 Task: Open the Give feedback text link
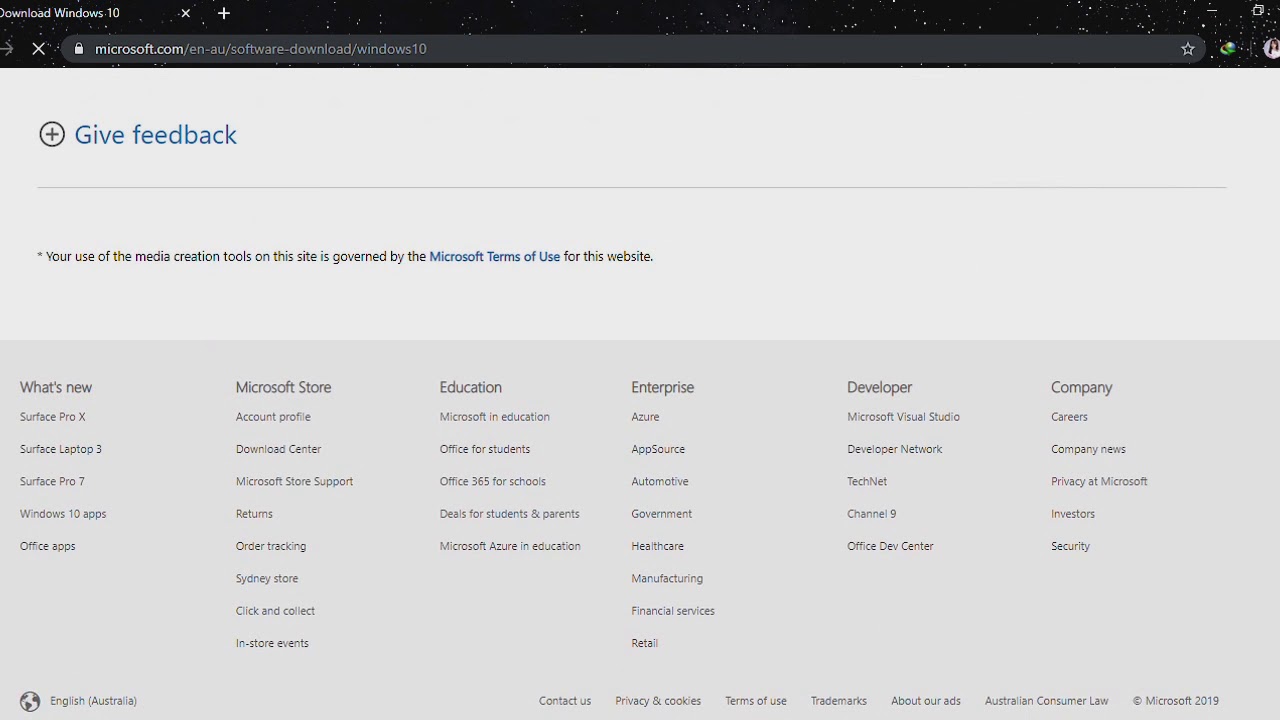[x=155, y=135]
